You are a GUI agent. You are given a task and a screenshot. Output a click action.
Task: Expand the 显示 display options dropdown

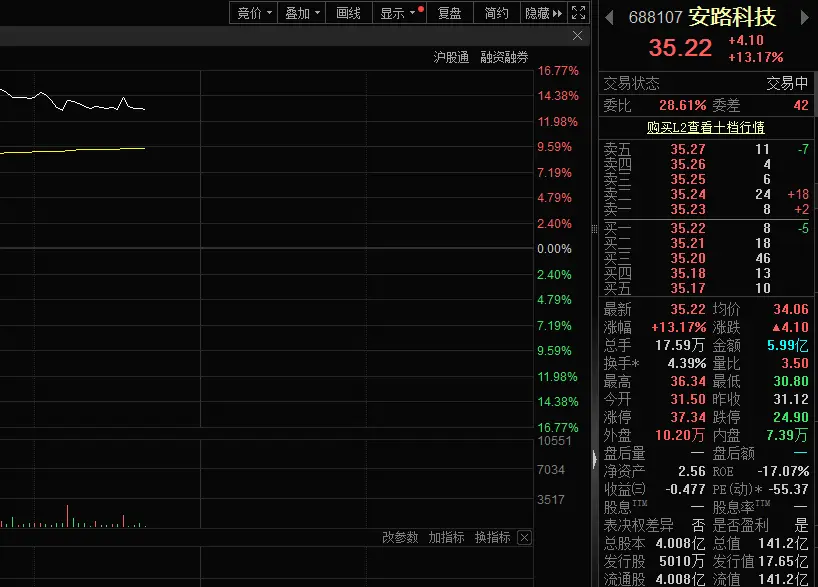pyautogui.click(x=395, y=13)
